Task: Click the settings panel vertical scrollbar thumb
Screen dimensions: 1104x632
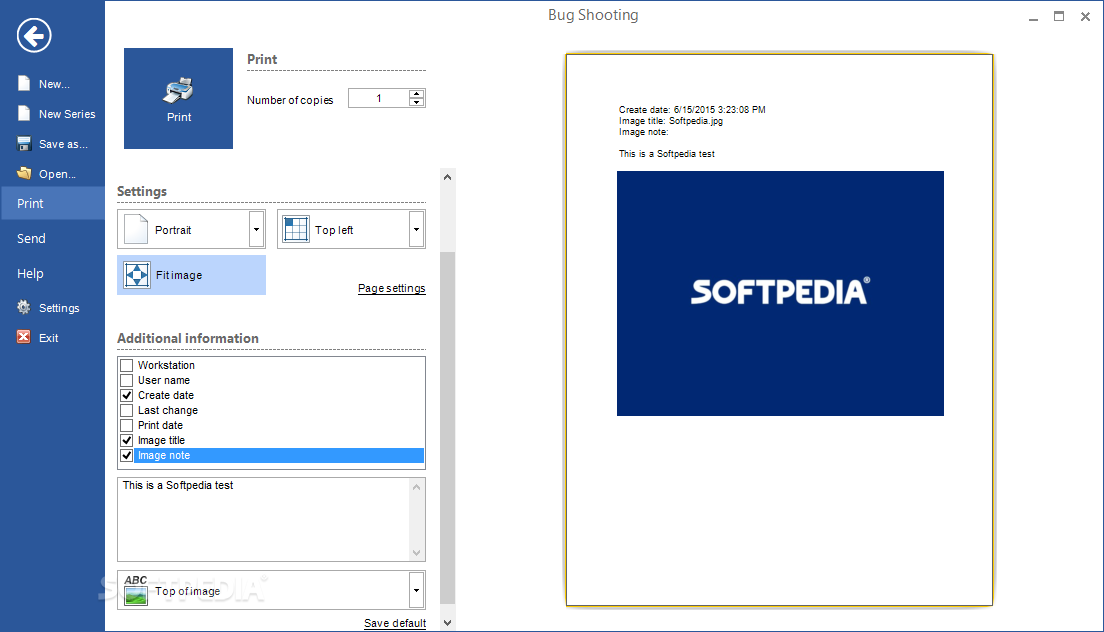Action: tap(448, 427)
